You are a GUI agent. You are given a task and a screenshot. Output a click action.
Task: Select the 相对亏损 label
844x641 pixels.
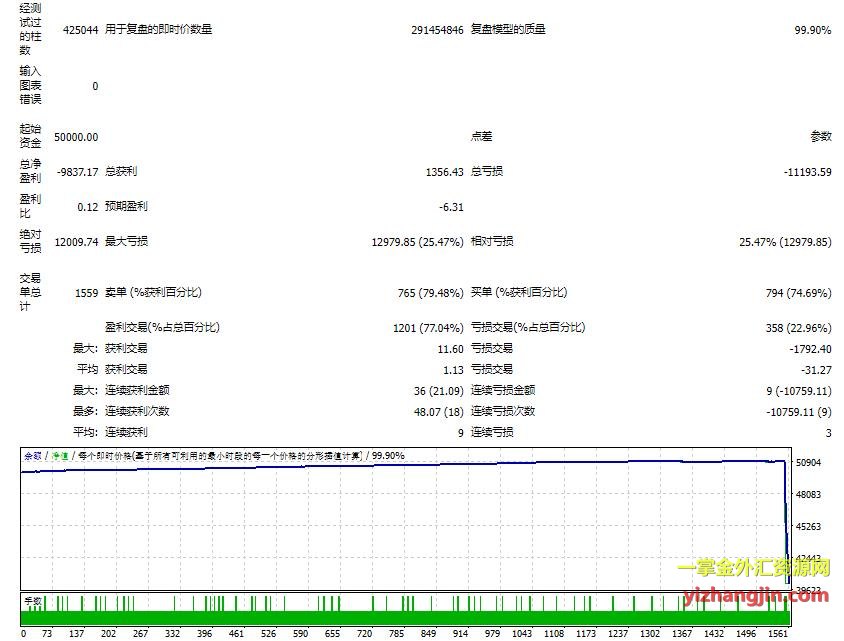point(492,242)
